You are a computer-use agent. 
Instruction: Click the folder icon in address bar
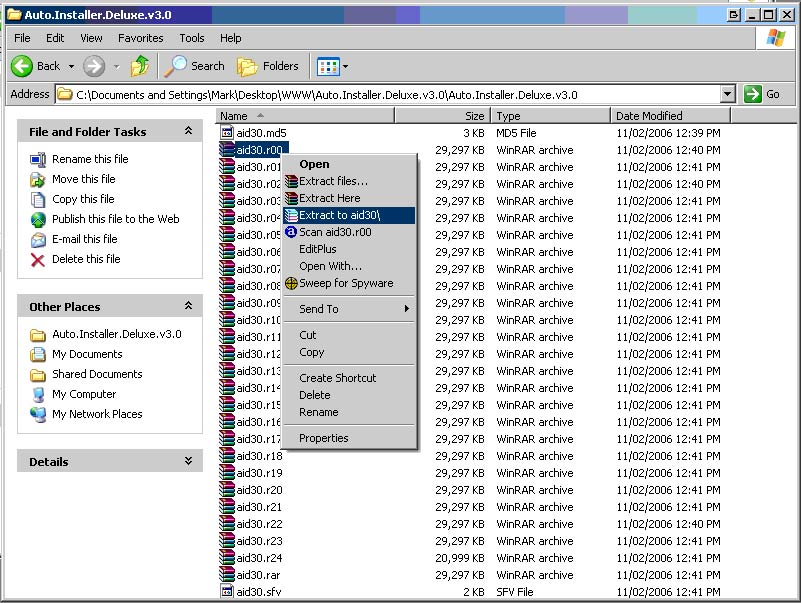[x=64, y=94]
